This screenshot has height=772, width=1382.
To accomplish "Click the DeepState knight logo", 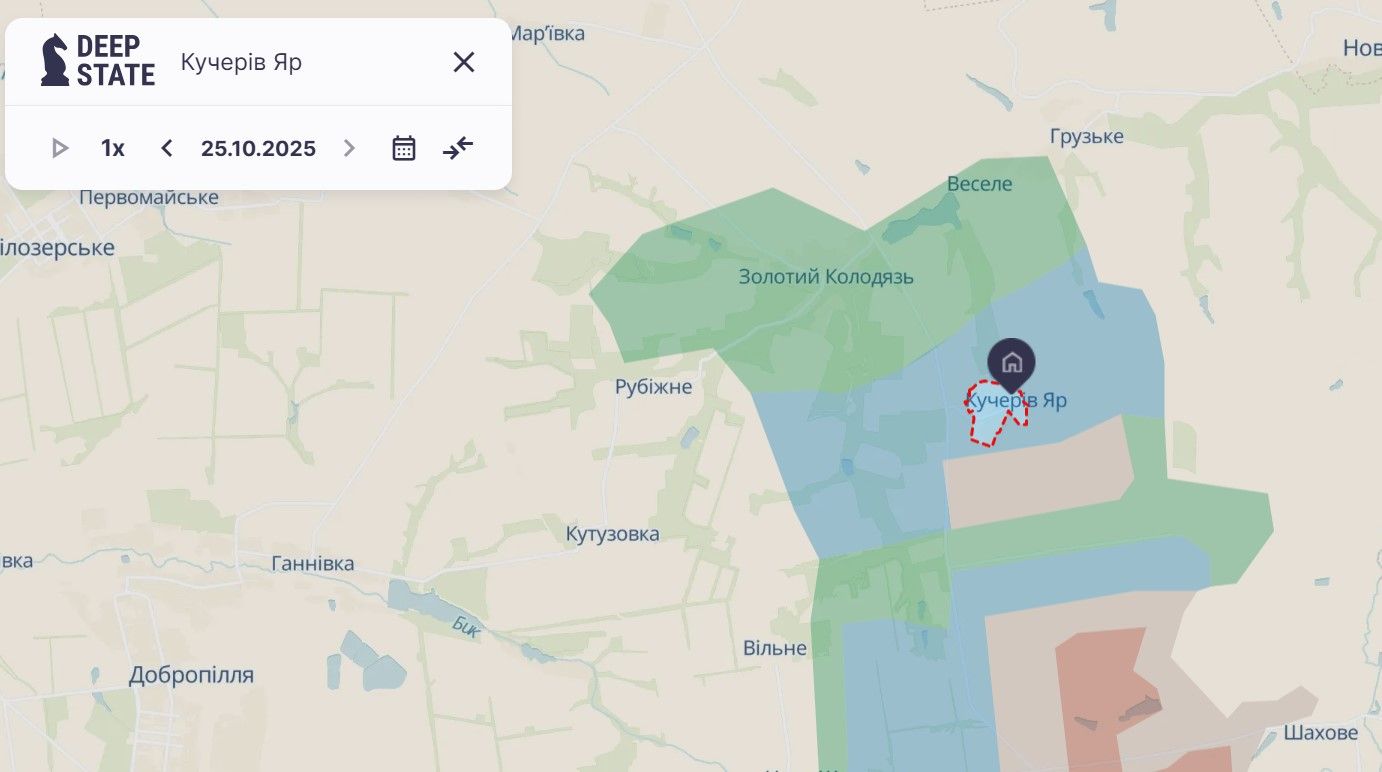I will [x=55, y=61].
